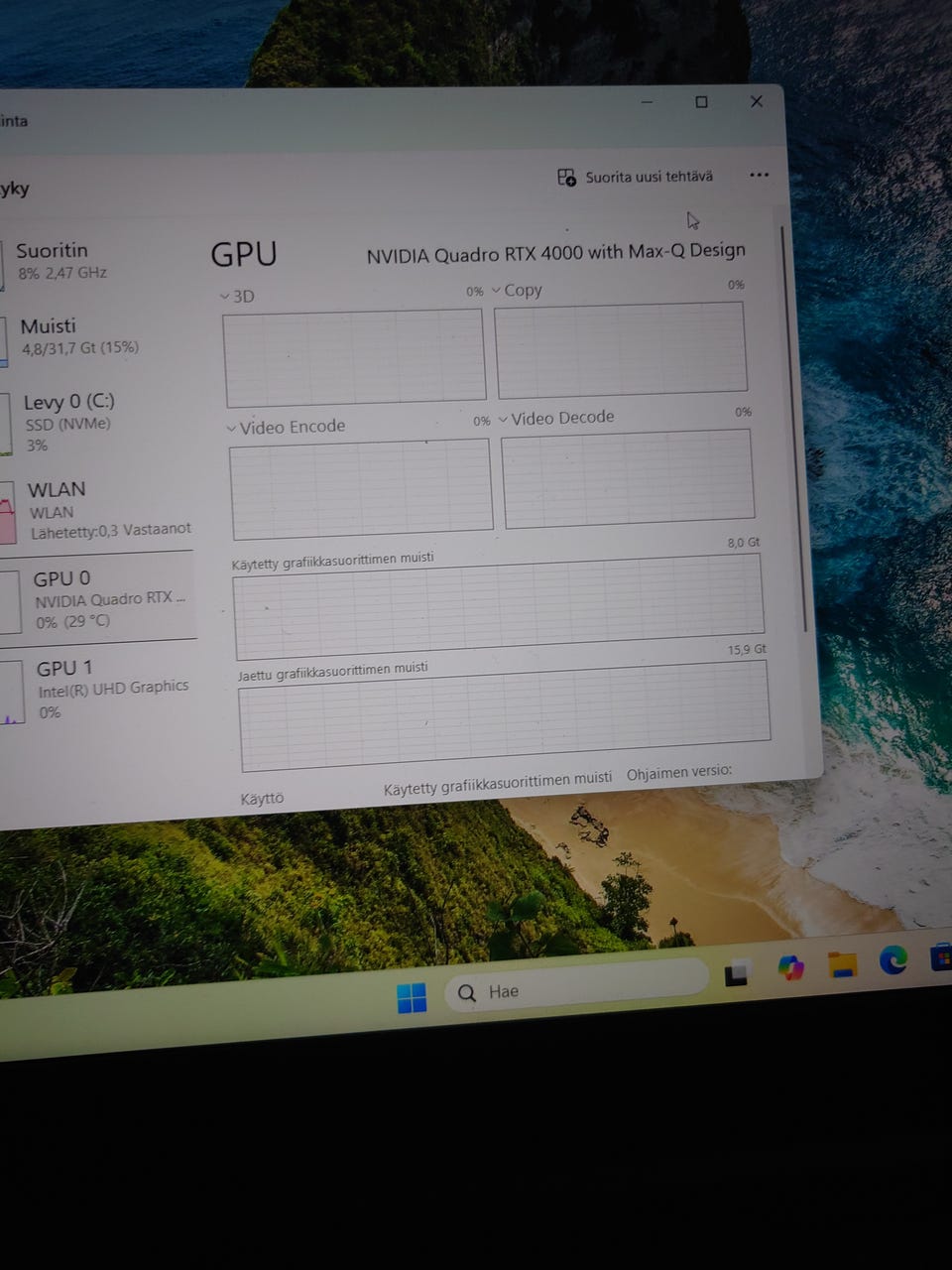Screen dimensions: 952x1270
Task: Click the SSD (NVMe) disk type text
Action: click(67, 424)
